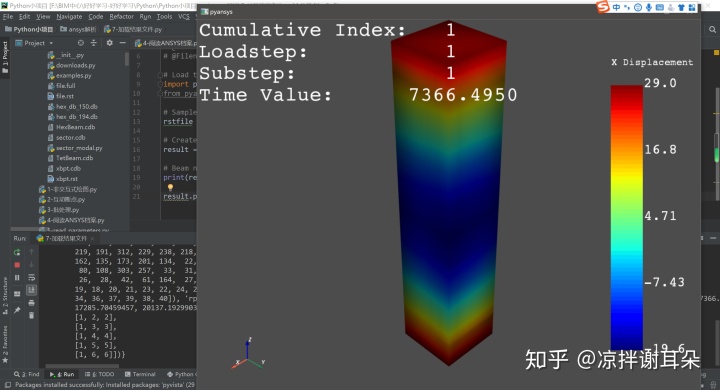Select file.rst in the project tree

(x=61, y=96)
